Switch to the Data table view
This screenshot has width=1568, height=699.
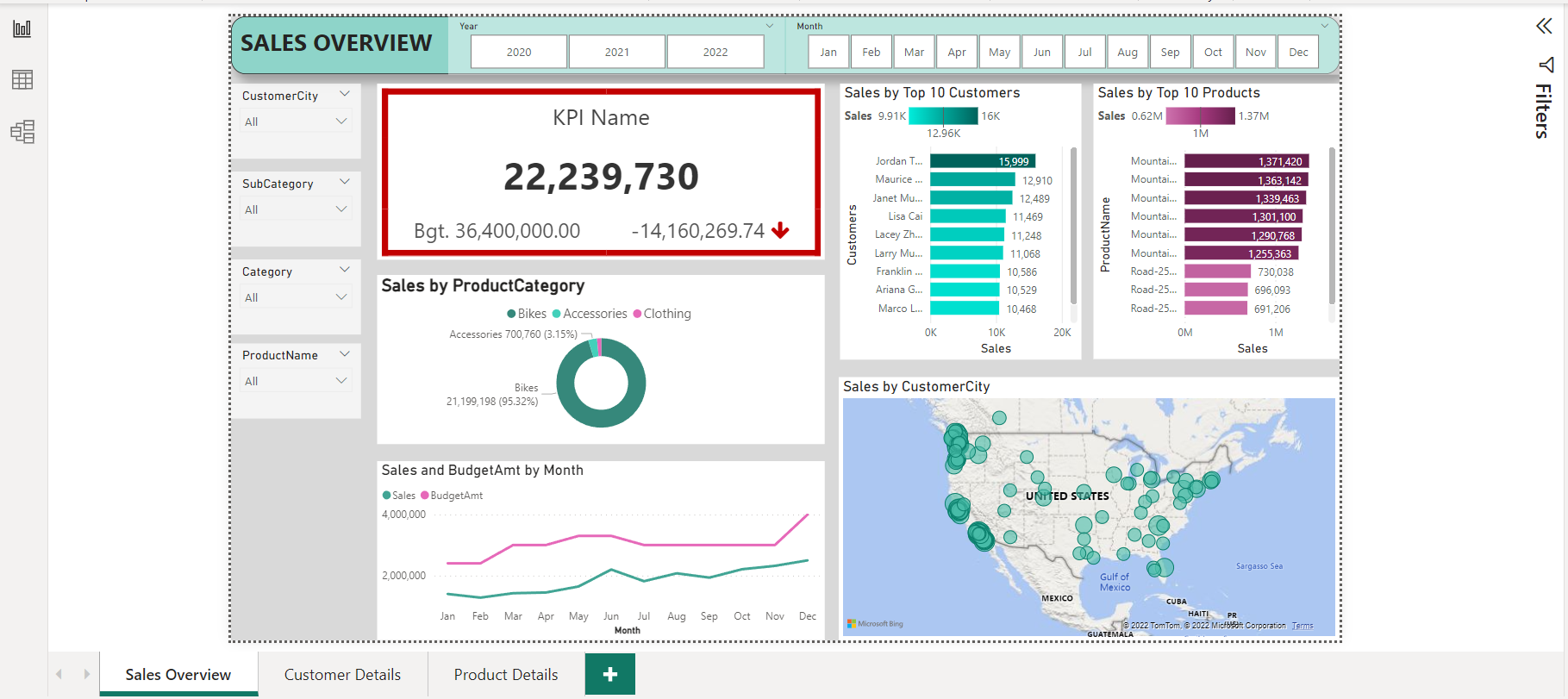pyautogui.click(x=22, y=80)
